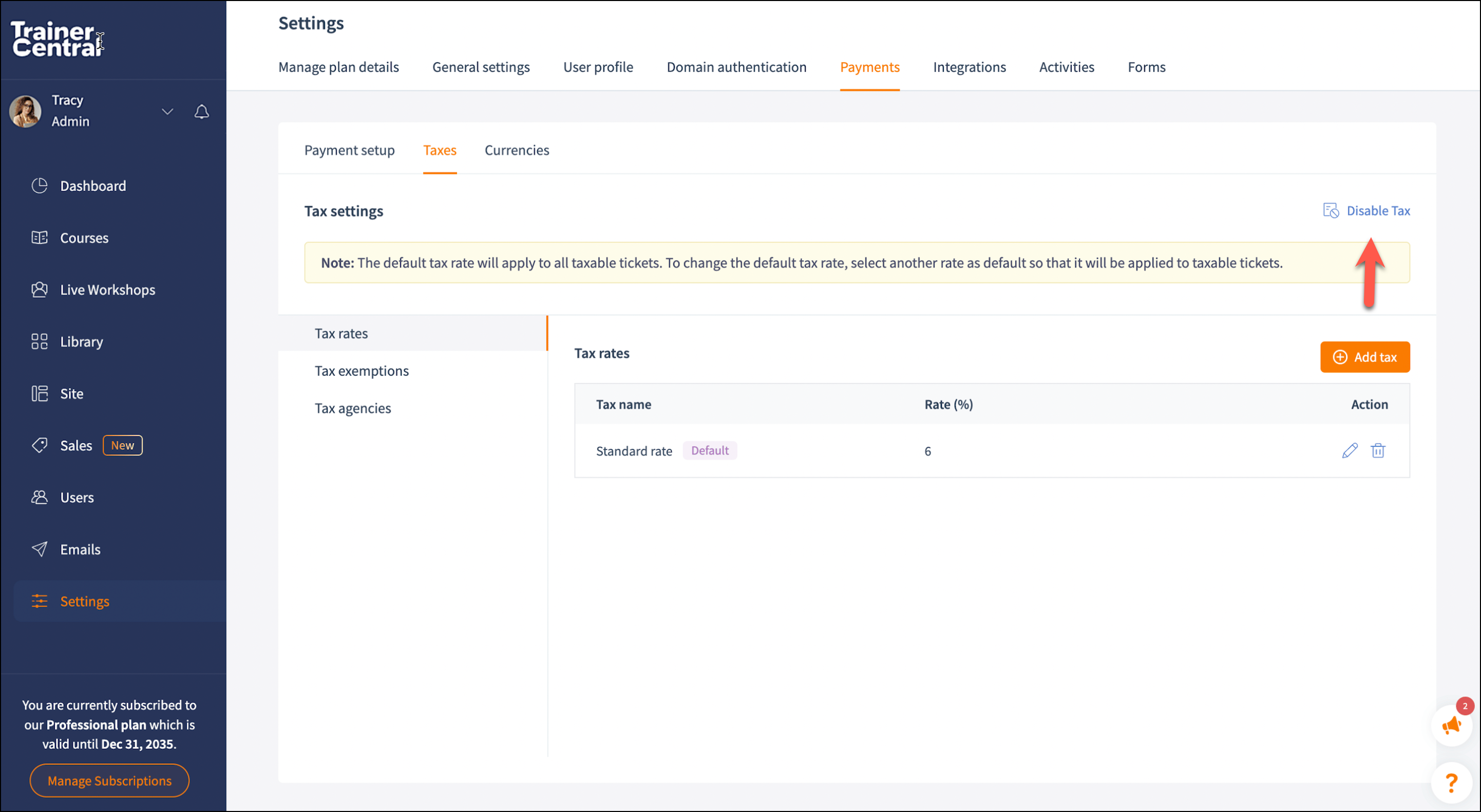The height and width of the screenshot is (812, 1481).
Task: Click the Library grid icon
Action: tap(39, 341)
